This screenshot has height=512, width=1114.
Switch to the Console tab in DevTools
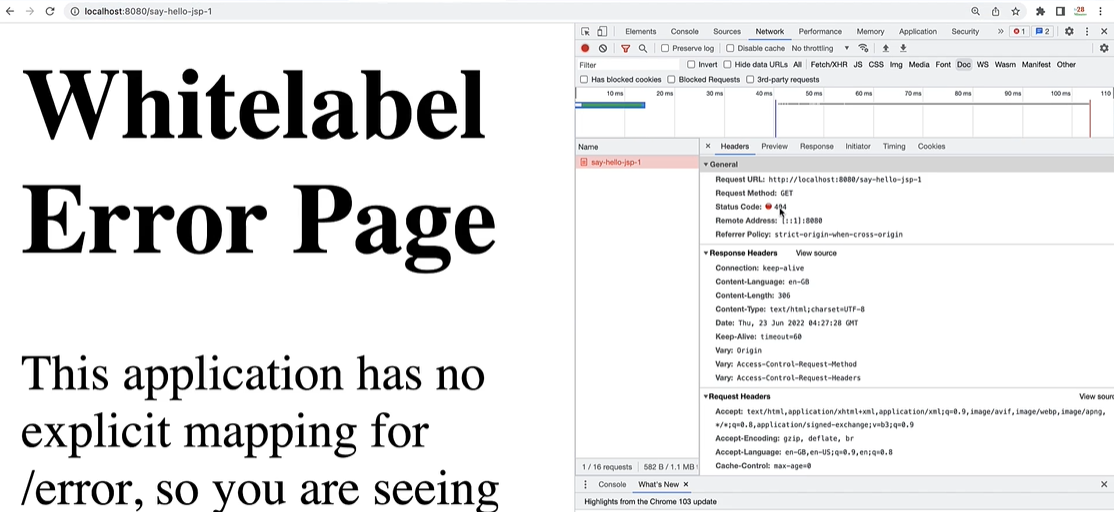coord(684,31)
